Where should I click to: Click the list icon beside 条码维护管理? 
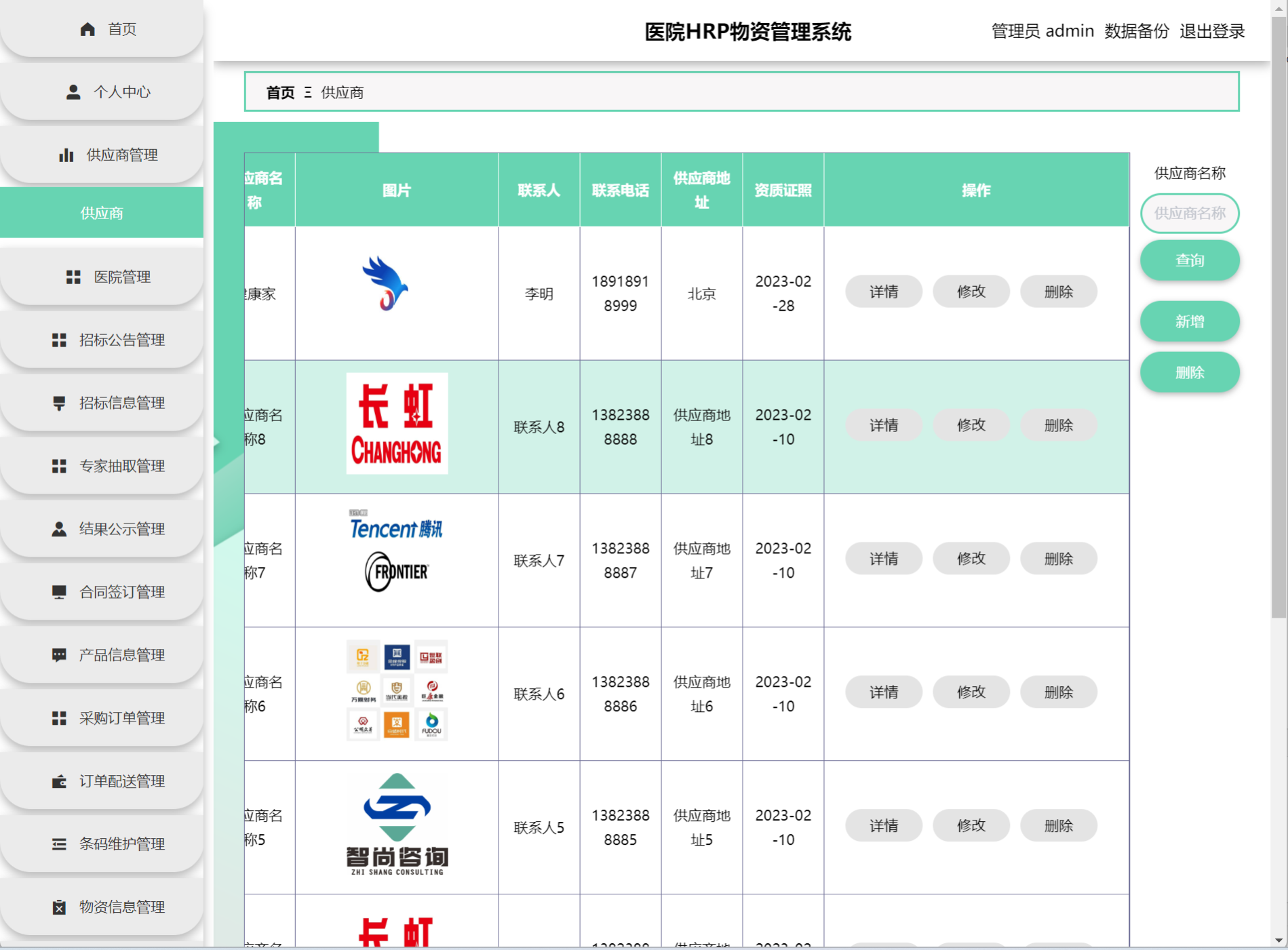pyautogui.click(x=59, y=845)
